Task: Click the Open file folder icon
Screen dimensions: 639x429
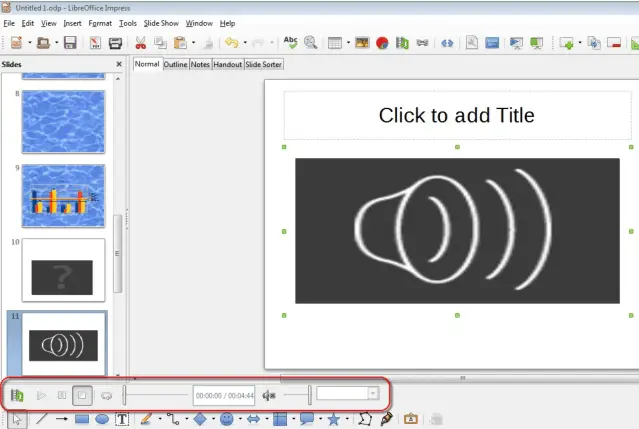Action: pyautogui.click(x=43, y=42)
